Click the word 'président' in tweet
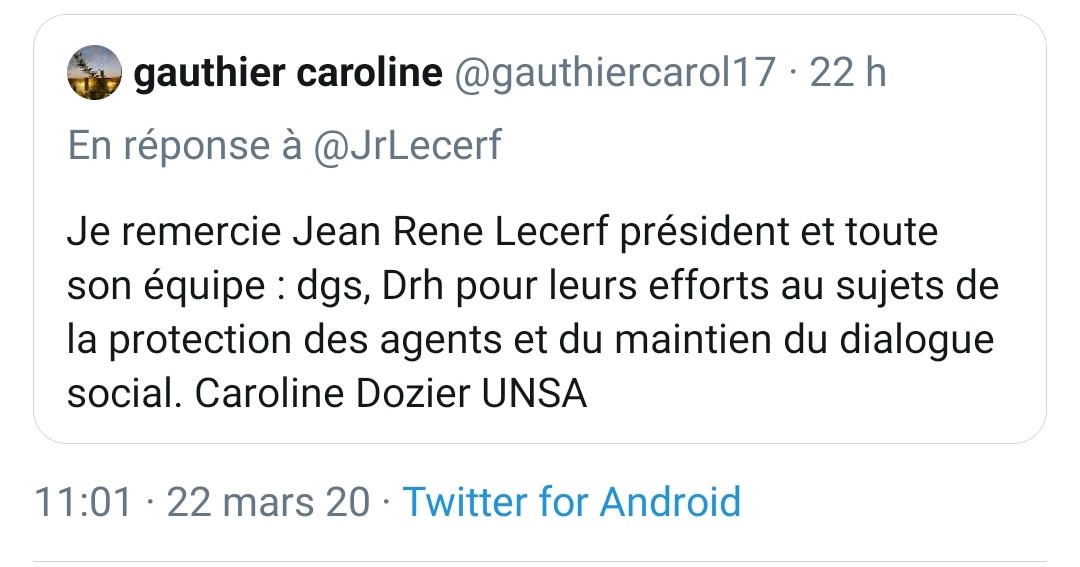This screenshot has width=1080, height=567. 704,232
